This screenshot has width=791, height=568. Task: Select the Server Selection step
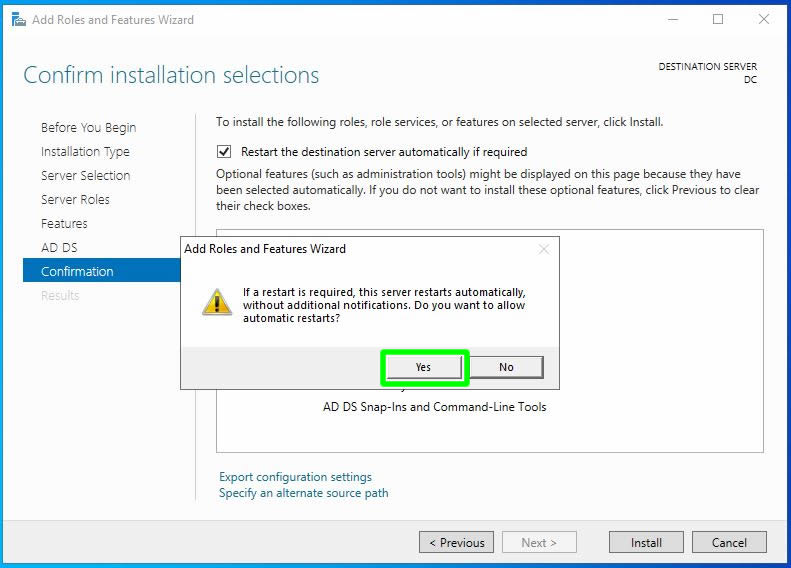pyautogui.click(x=85, y=175)
